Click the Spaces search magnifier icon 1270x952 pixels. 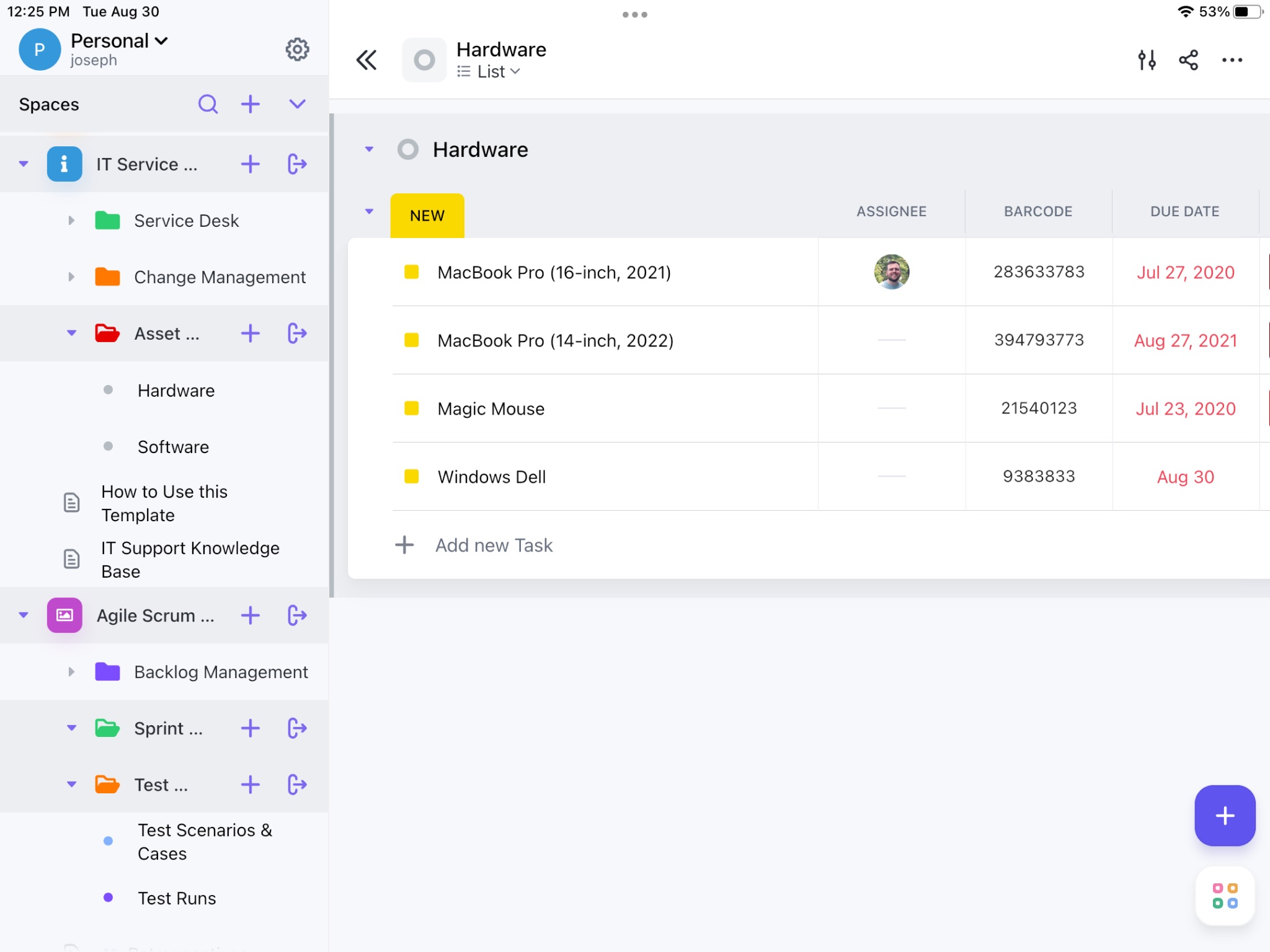pos(208,104)
